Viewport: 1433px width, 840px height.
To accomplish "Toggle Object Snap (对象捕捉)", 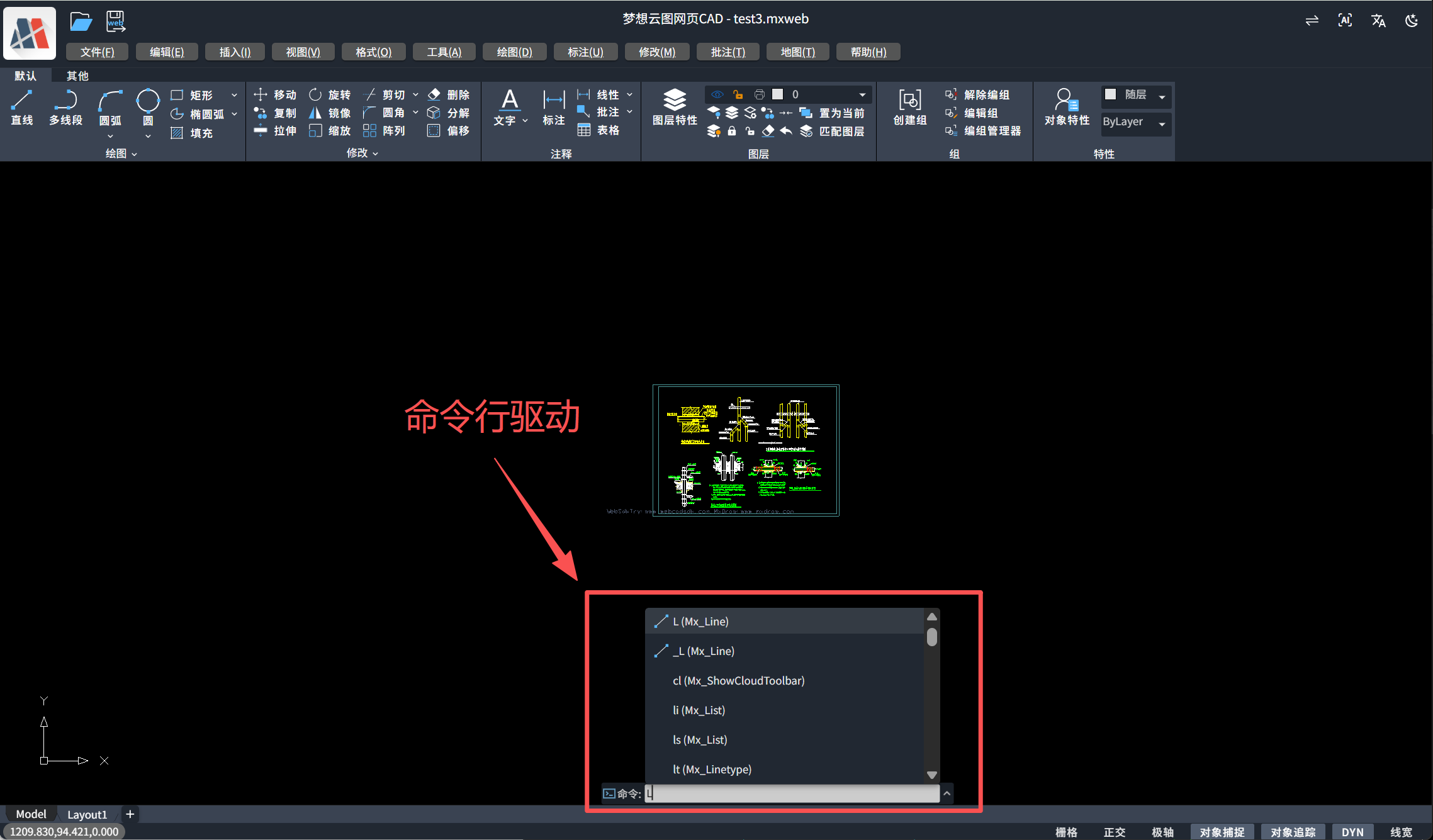I will (1222, 832).
